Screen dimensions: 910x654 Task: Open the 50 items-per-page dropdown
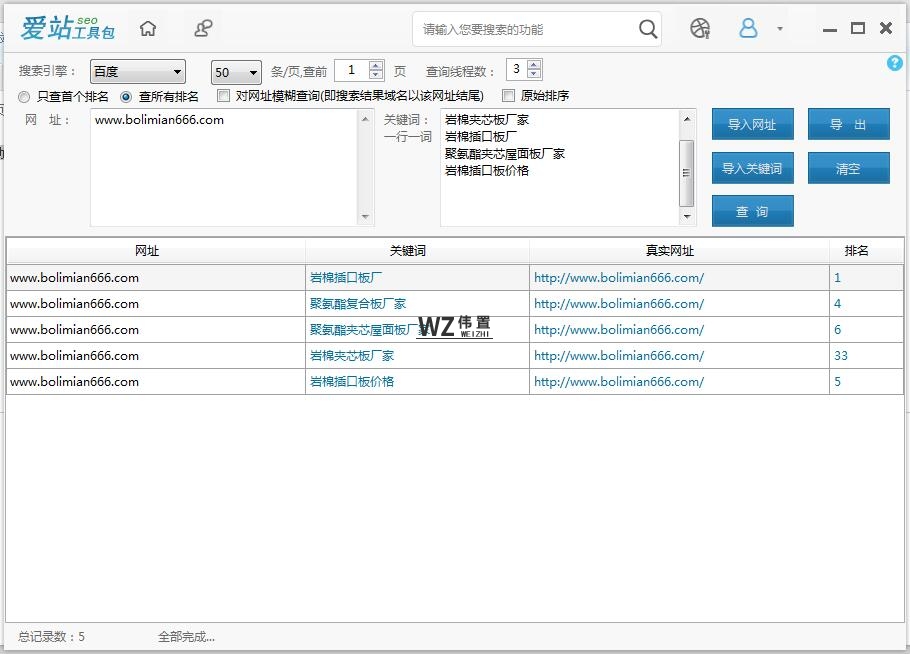tap(235, 72)
